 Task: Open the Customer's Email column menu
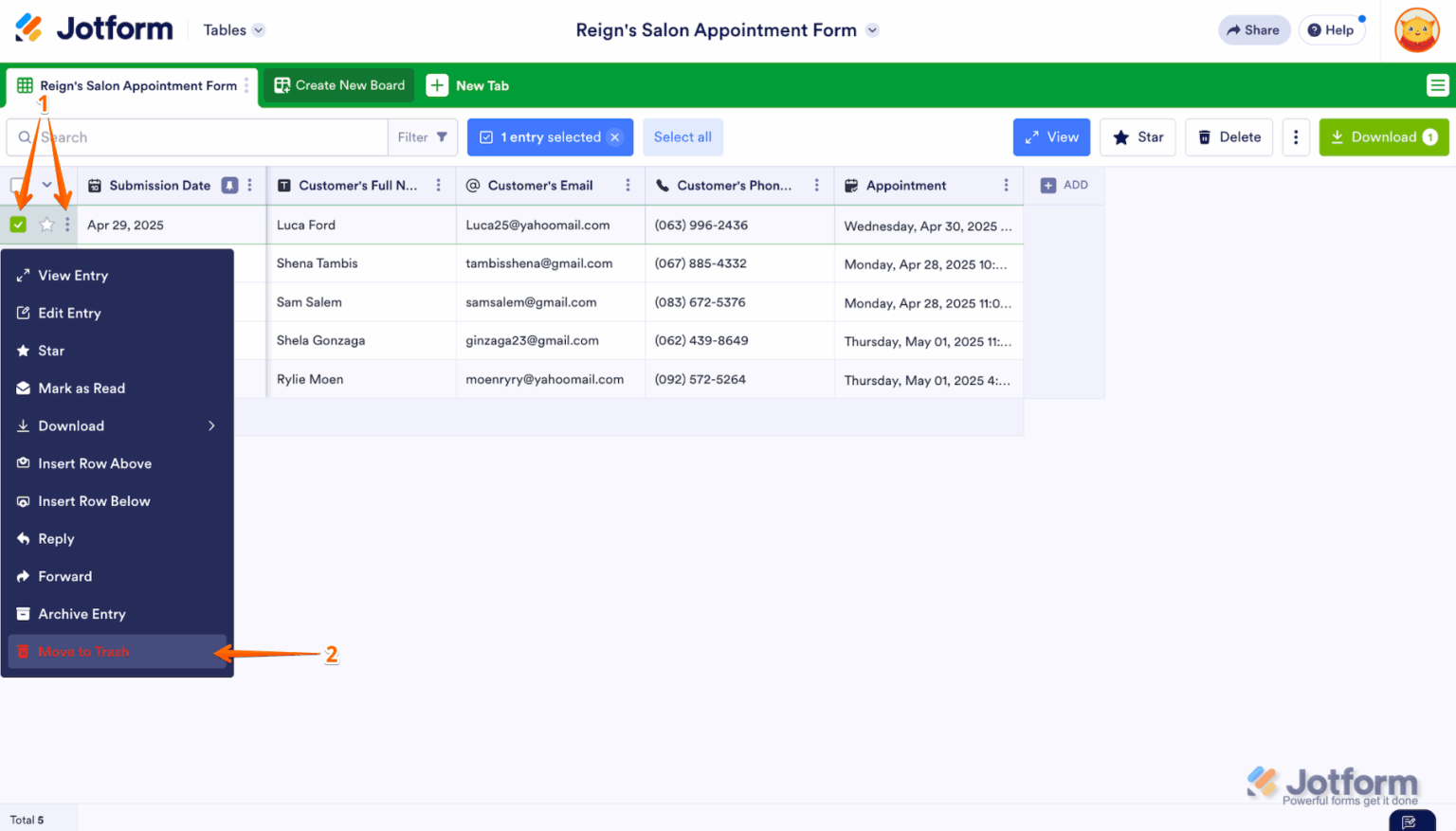628,185
